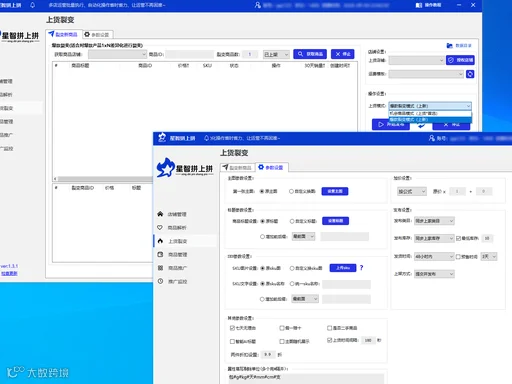The height and width of the screenshot is (384, 512).
Task: Open the presale days dropdown beside 预售时间
Action: tap(489, 256)
